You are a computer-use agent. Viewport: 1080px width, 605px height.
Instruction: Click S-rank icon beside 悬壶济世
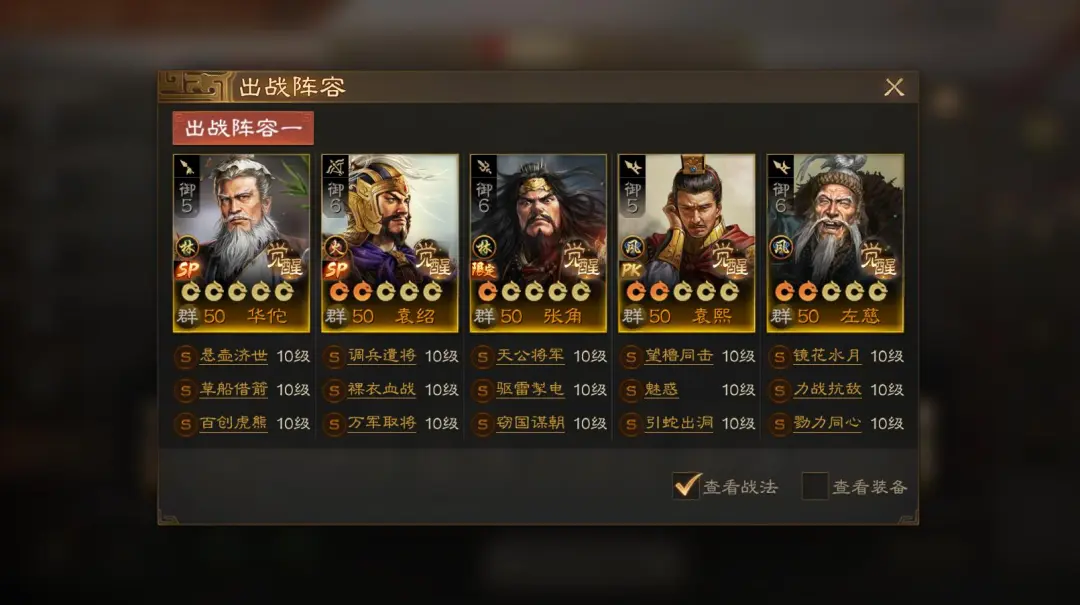coord(185,357)
